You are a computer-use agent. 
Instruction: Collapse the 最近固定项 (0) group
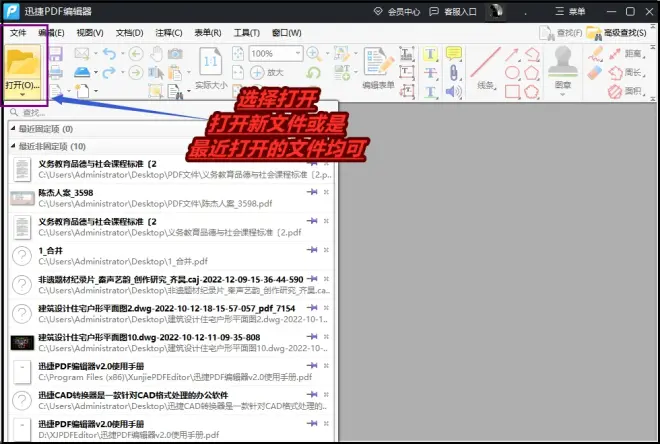13,128
